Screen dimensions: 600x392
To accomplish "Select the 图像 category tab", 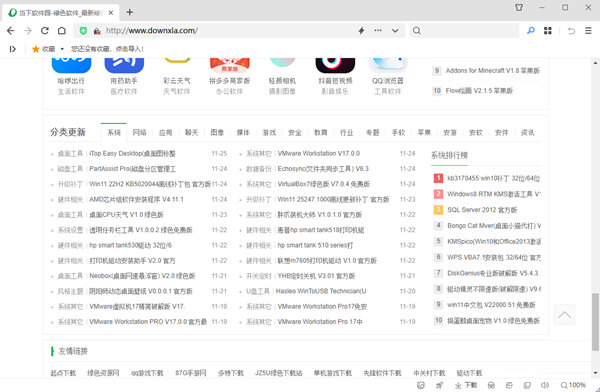I will pos(217,132).
